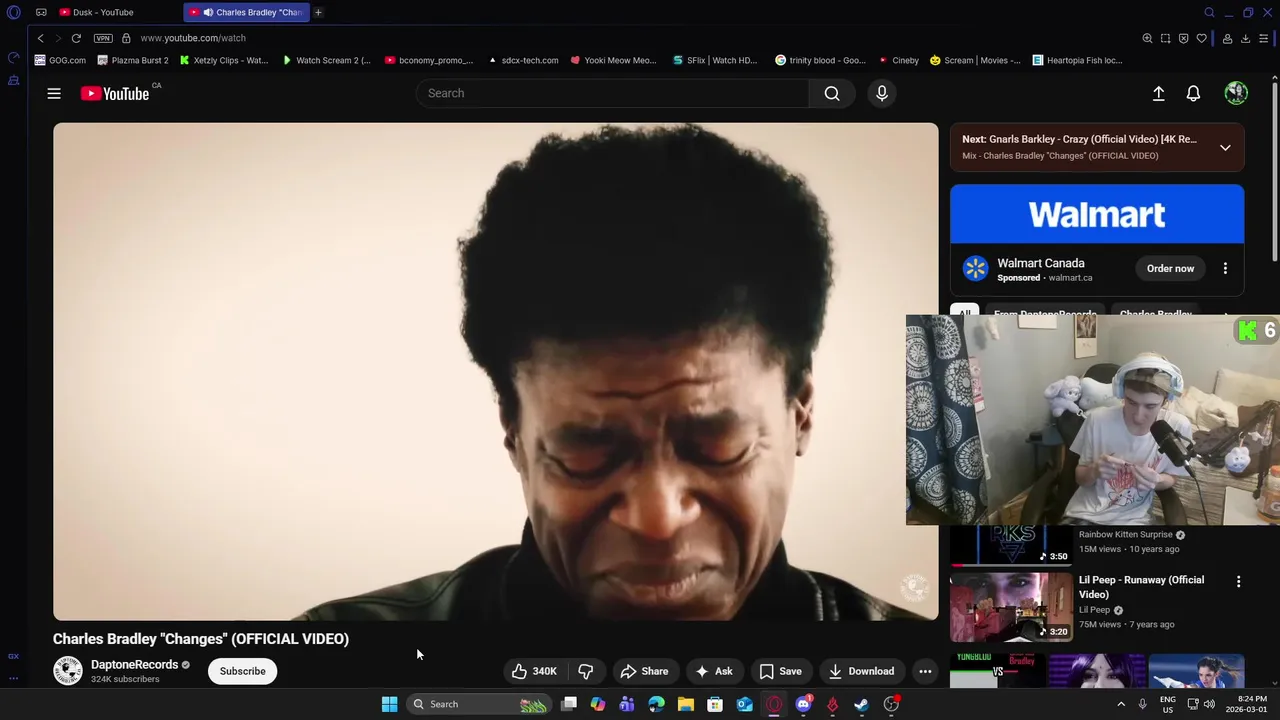Open the Xetzly Clips bookmark
The image size is (1280, 720).
pos(224,60)
